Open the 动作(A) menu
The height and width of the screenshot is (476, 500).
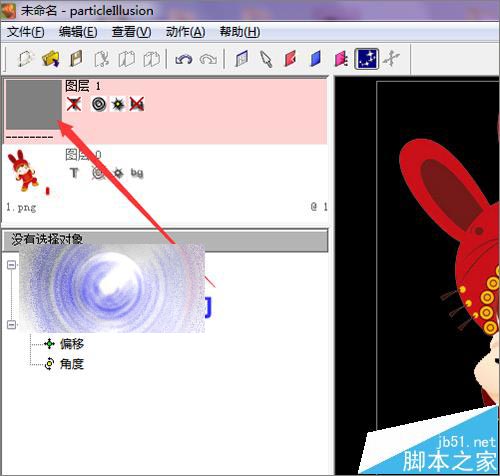click(x=185, y=32)
